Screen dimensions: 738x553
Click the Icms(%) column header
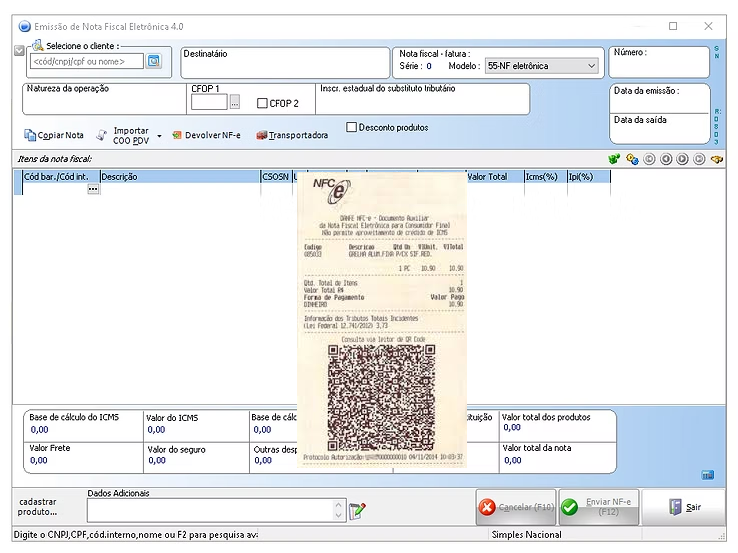click(x=545, y=176)
